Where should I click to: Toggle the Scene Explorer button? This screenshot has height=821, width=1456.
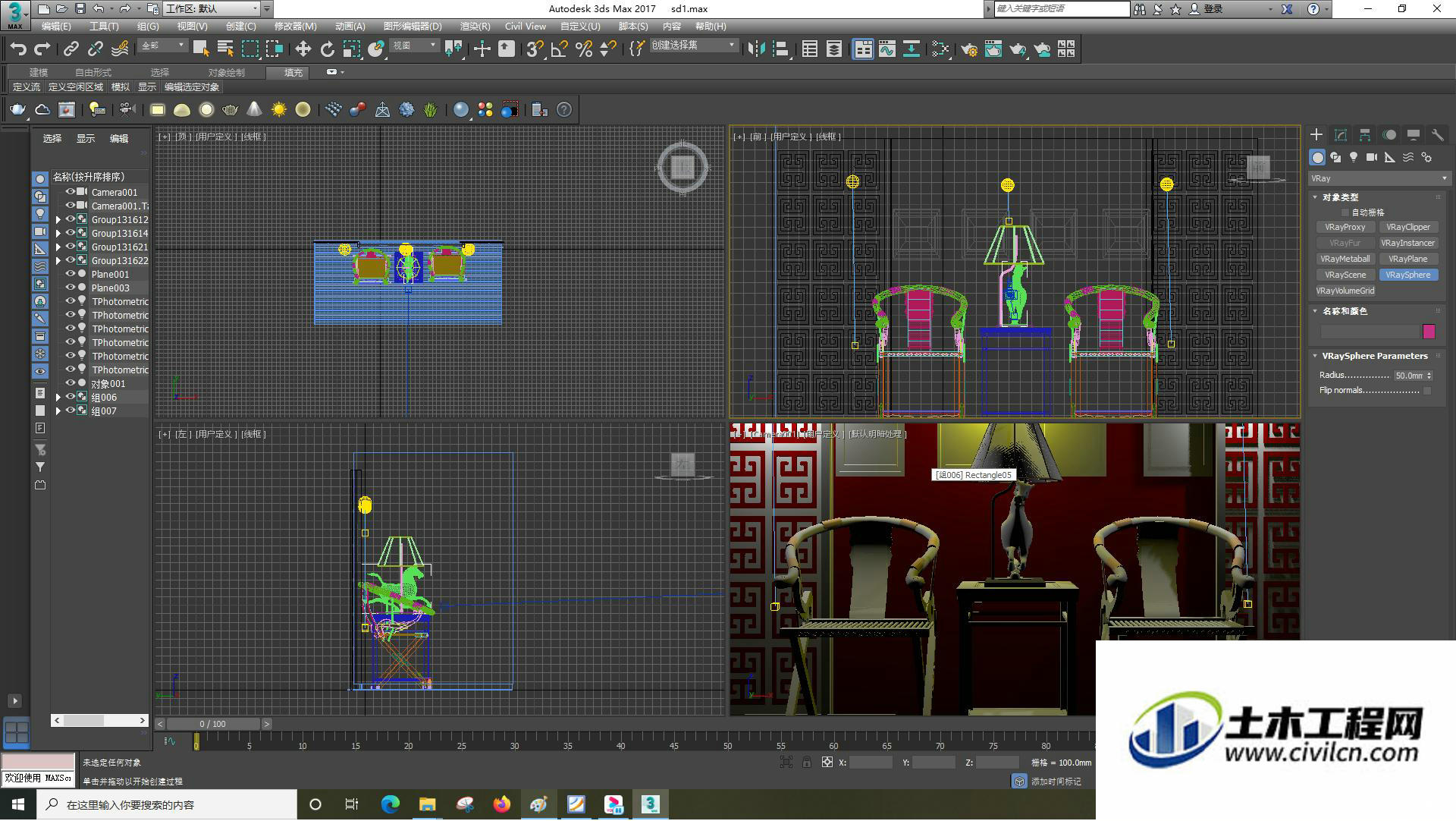(809, 49)
